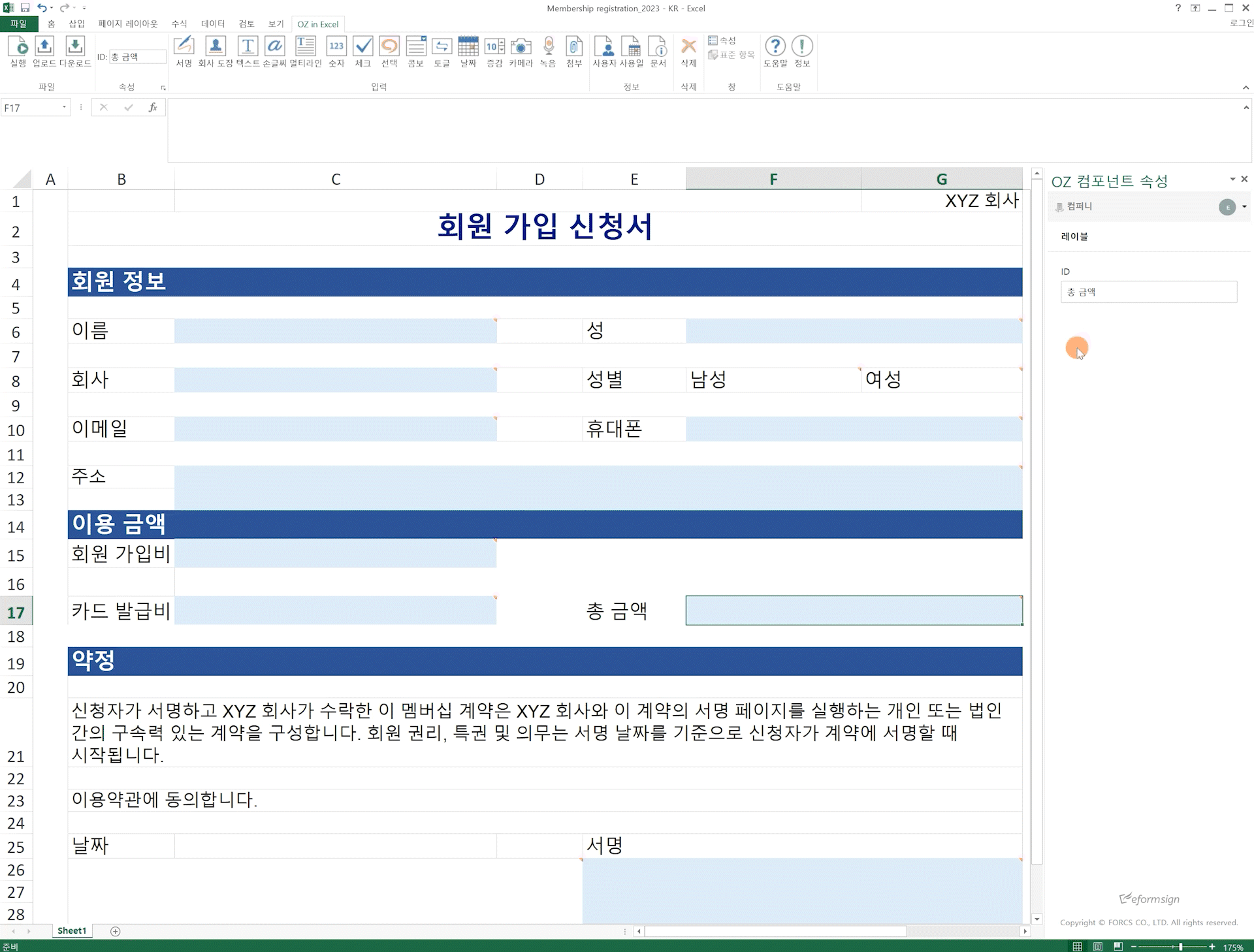Click 표준 항목 standard items button
Image resolution: width=1254 pixels, height=952 pixels.
(x=731, y=55)
